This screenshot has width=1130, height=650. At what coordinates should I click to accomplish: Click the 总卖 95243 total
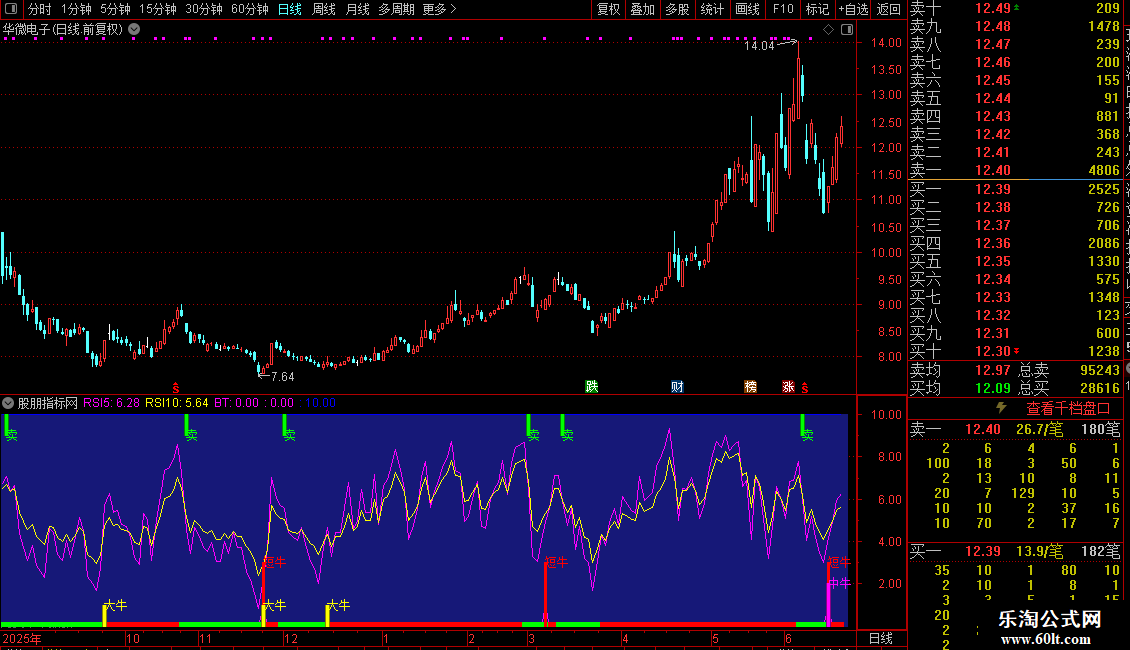[x=1100, y=370]
